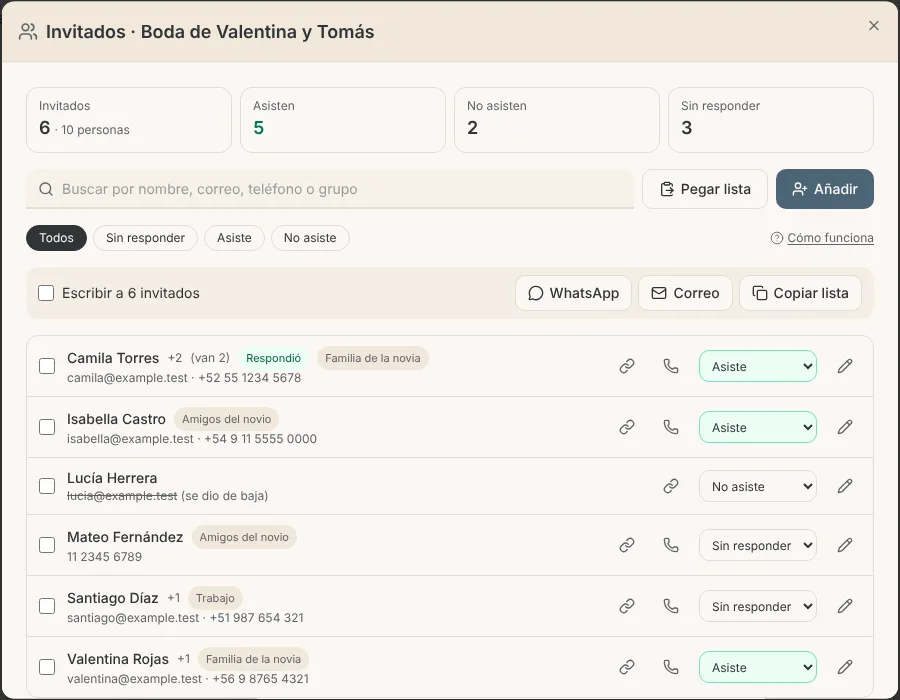Click 'Familia de la novia' tag on Camila
The width and height of the screenshot is (900, 700).
coord(373,358)
